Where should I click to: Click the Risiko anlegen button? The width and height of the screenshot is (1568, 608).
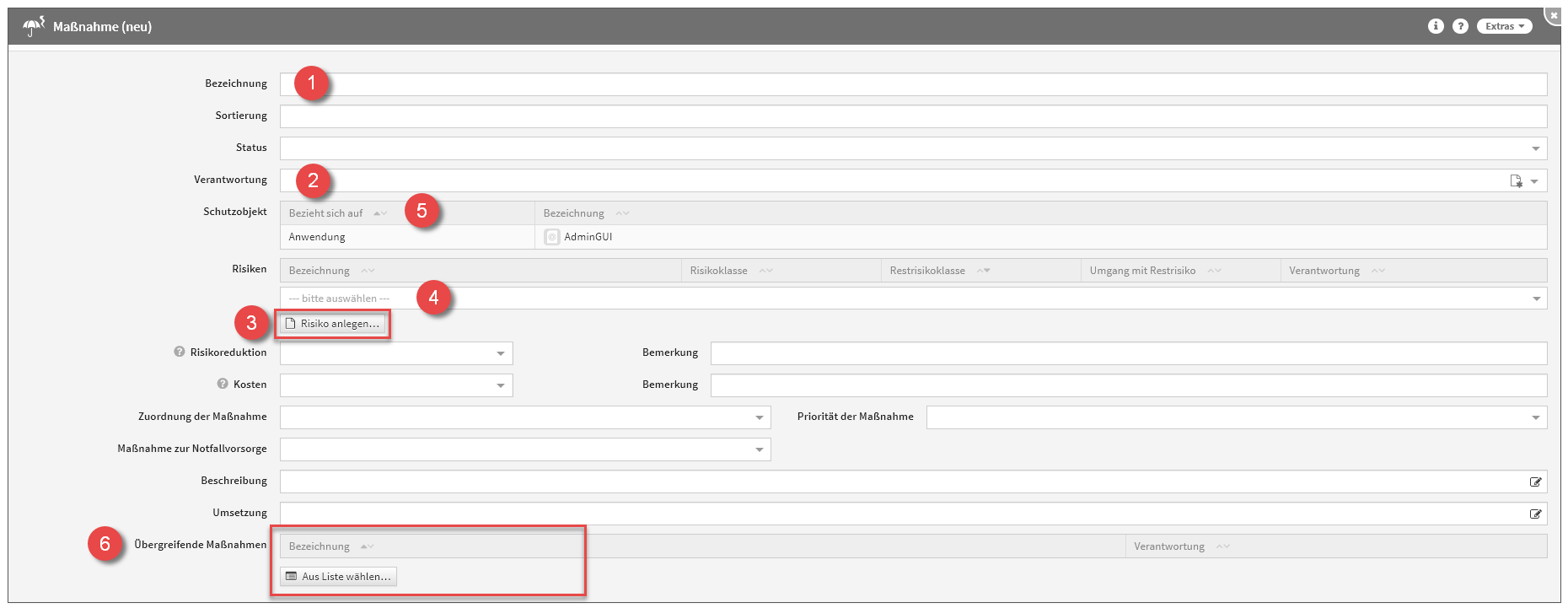(x=333, y=324)
